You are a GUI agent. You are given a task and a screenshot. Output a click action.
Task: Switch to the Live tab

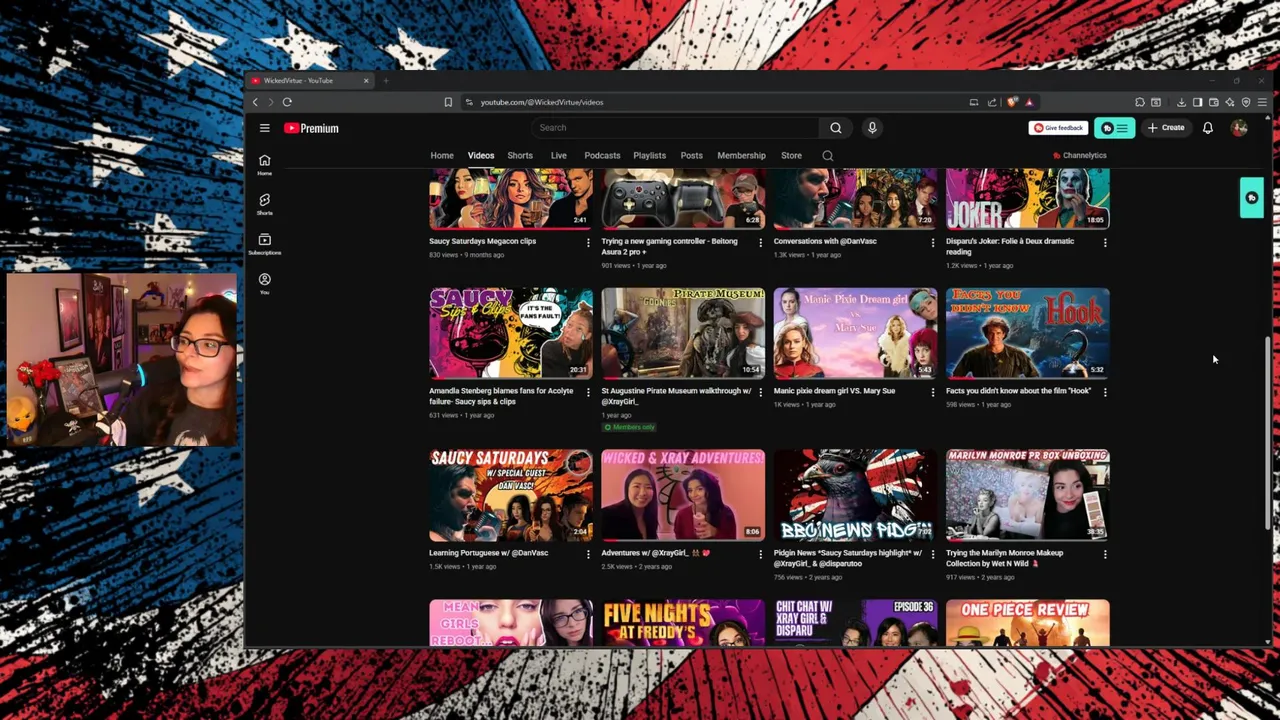click(x=558, y=156)
